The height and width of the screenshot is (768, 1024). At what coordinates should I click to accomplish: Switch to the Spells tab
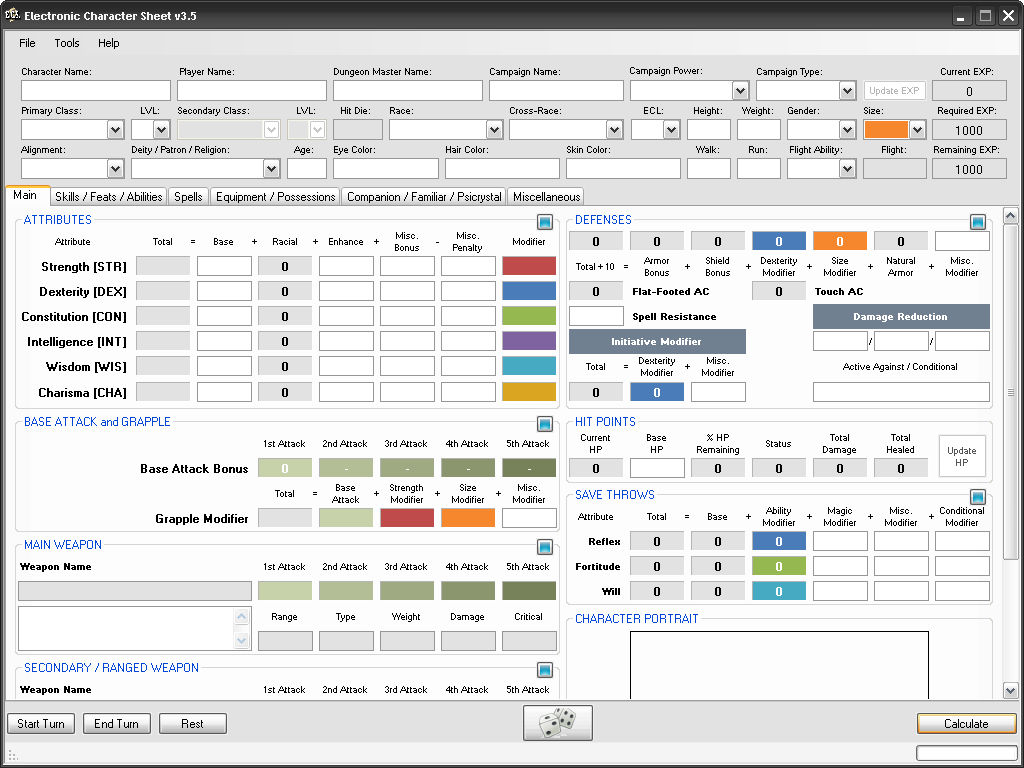pyautogui.click(x=188, y=197)
